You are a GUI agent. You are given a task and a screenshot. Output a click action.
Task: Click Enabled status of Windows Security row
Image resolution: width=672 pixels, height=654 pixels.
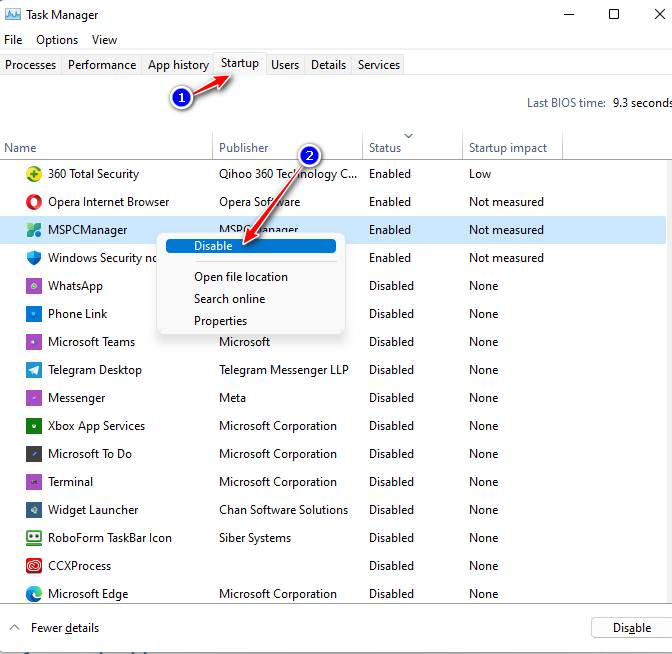390,258
